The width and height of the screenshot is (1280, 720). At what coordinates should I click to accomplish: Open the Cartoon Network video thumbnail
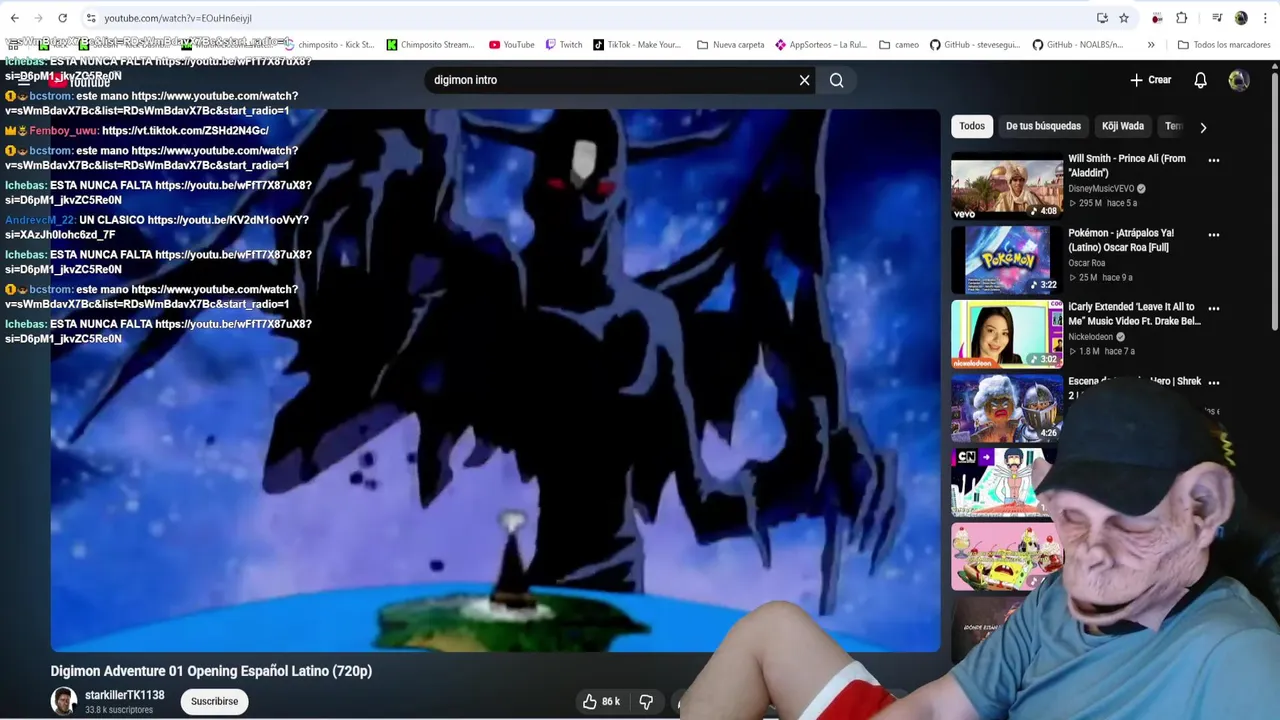click(x=1002, y=483)
